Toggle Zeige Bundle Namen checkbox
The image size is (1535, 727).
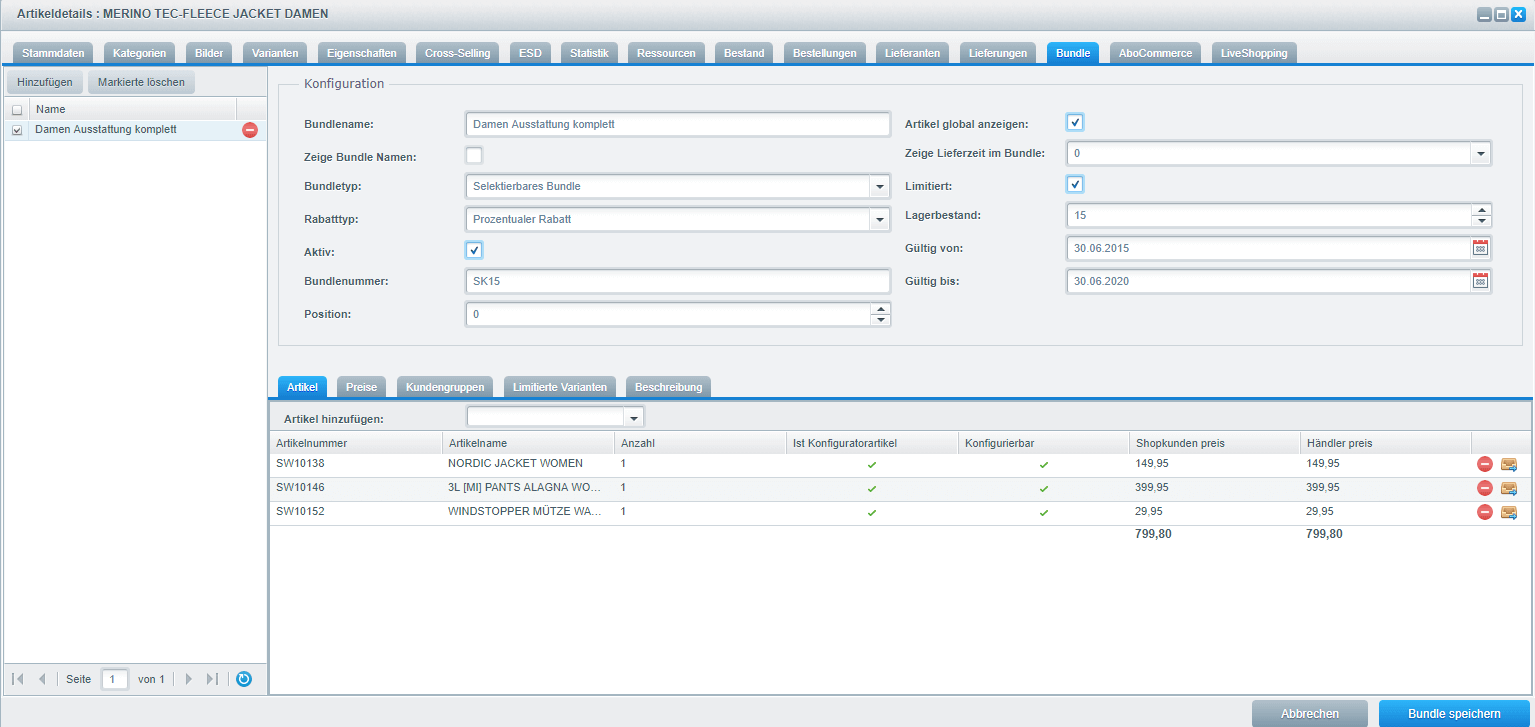tap(474, 155)
